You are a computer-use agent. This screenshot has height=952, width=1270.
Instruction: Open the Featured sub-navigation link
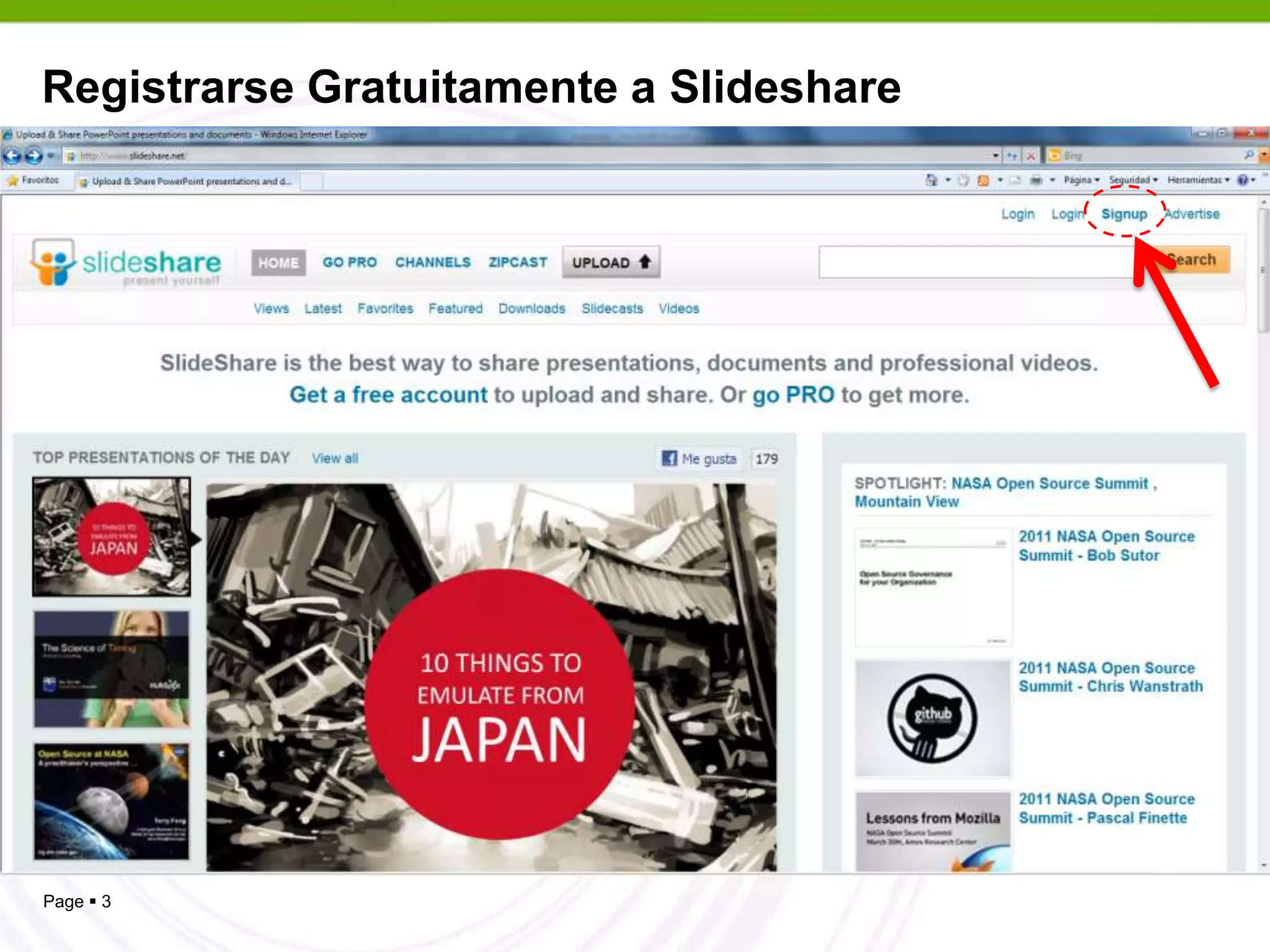point(455,309)
